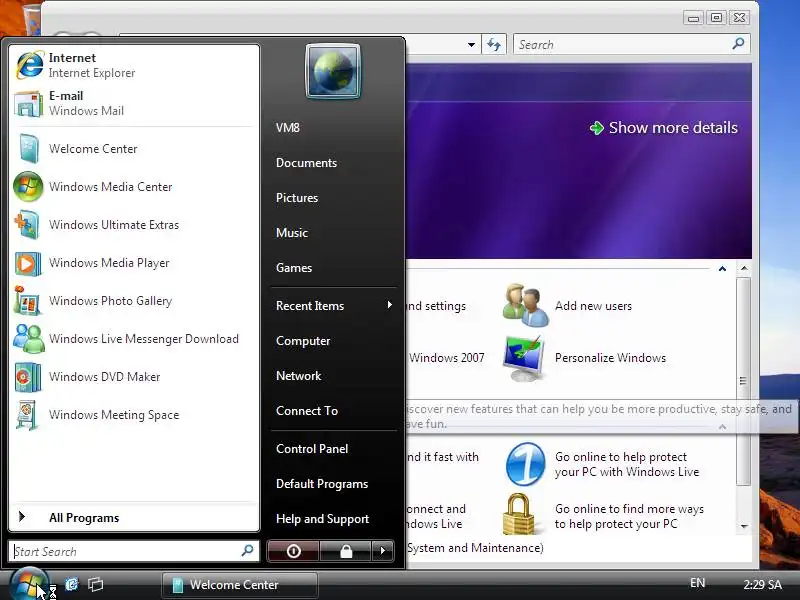Click Show more details link
This screenshot has width=800, height=600.
click(664, 128)
